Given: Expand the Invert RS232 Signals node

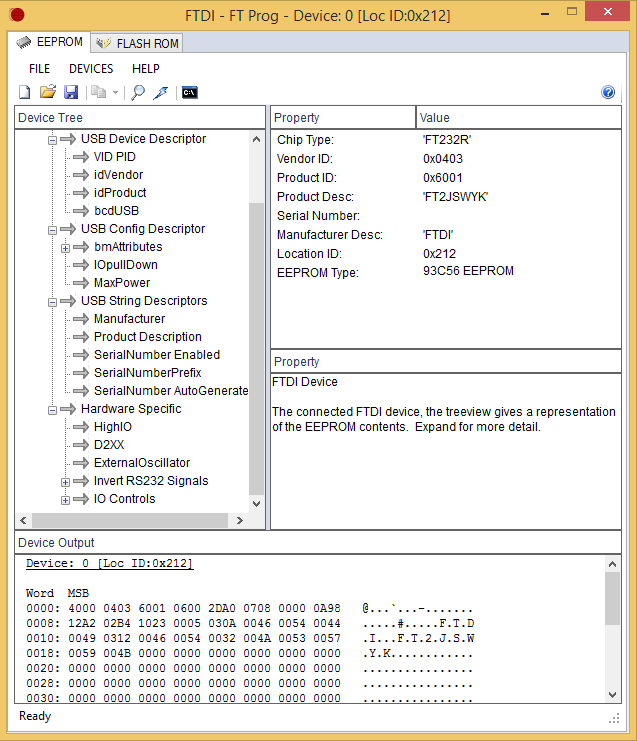Looking at the screenshot, I should 66,482.
